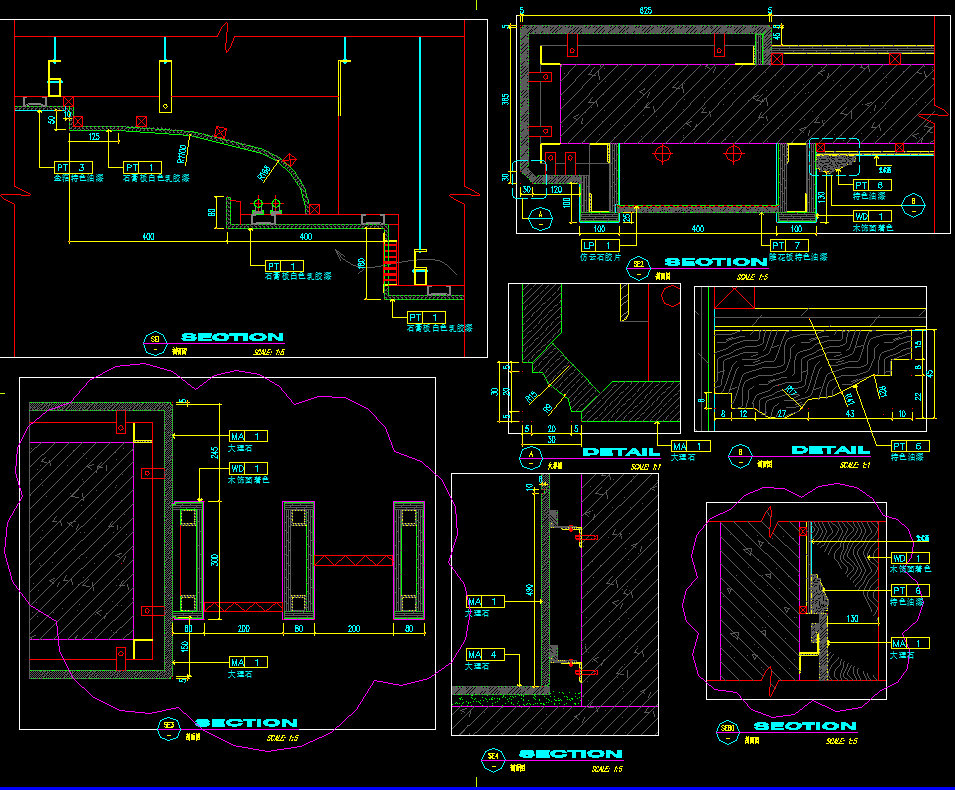Click the SE3 section marker bubble
The height and width of the screenshot is (790, 955).
[x=169, y=725]
